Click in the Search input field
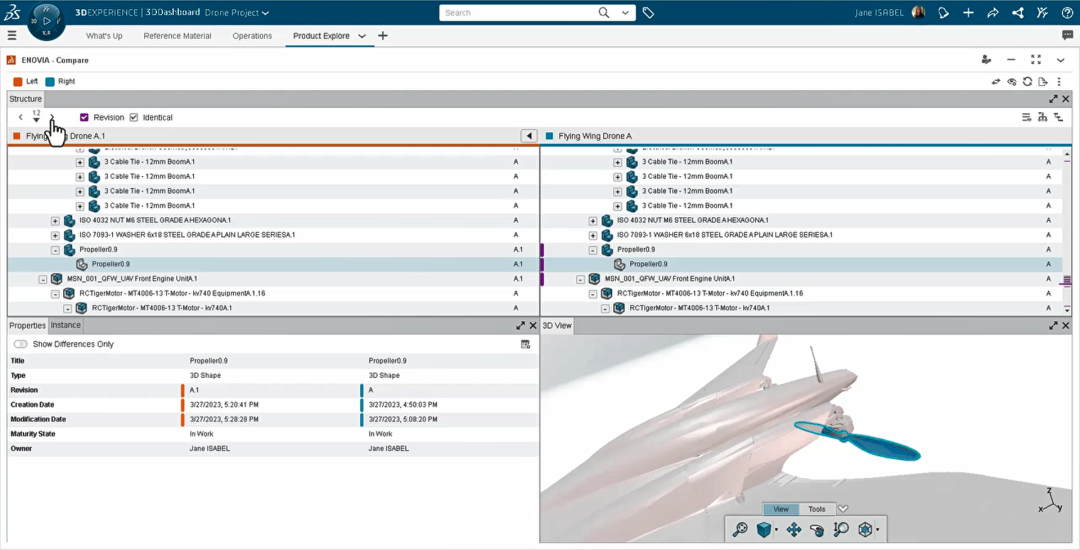The width and height of the screenshot is (1080, 550). click(518, 12)
